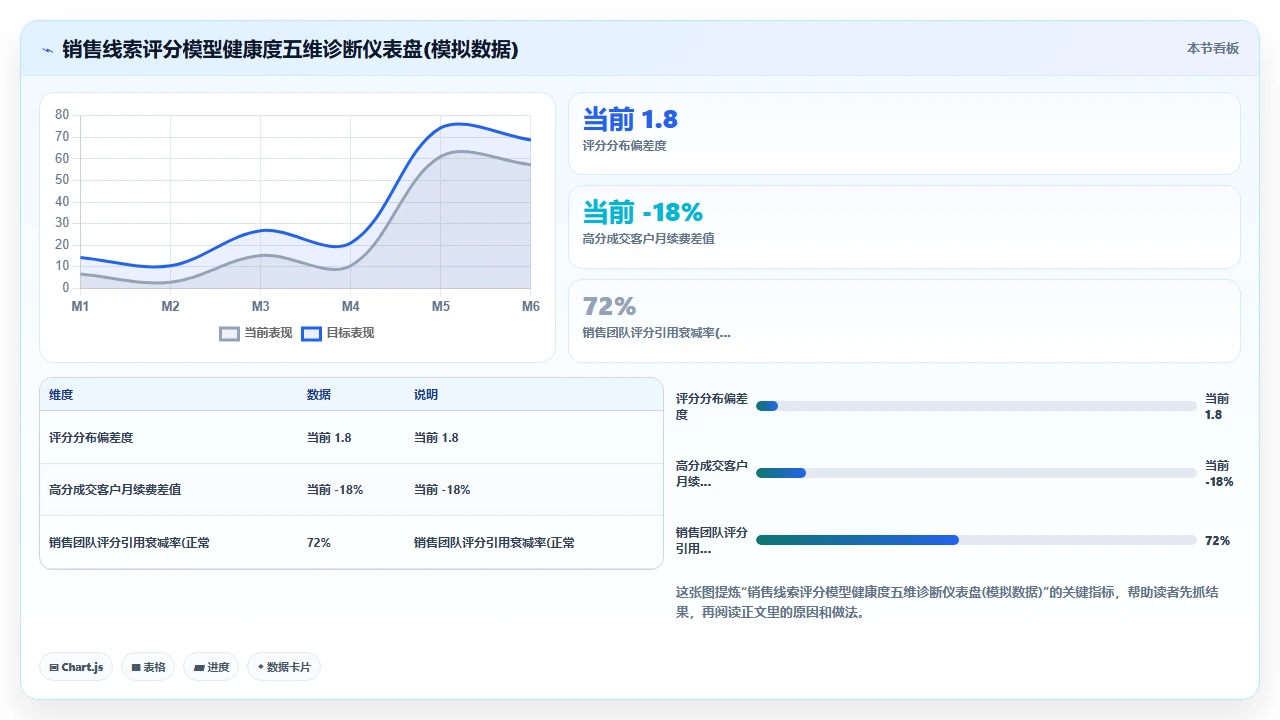Viewport: 1280px width, 720px height.
Task: Click the M5 axis label on chart
Action: tap(440, 306)
